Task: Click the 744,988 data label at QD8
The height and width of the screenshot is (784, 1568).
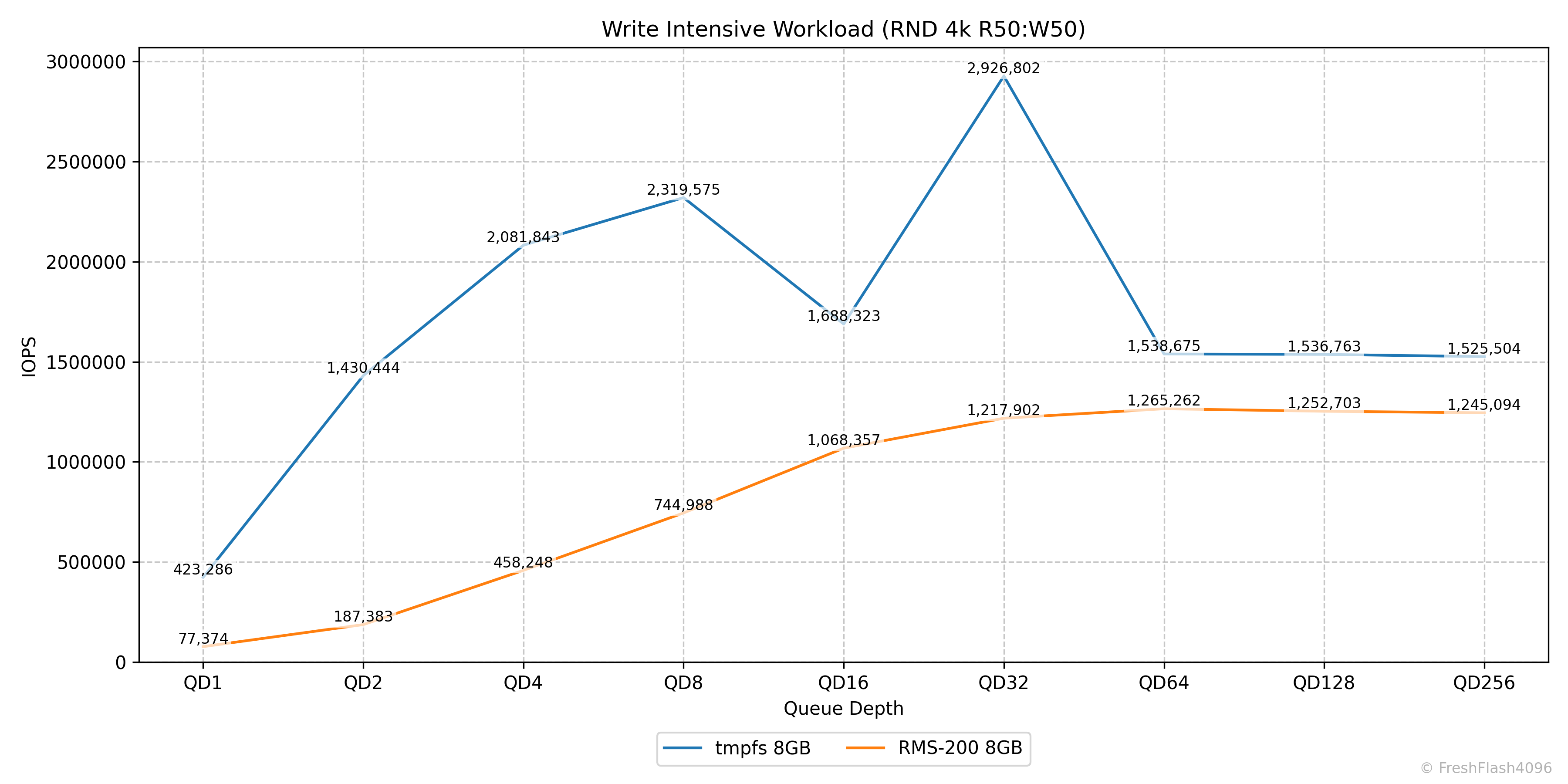Action: (x=683, y=505)
